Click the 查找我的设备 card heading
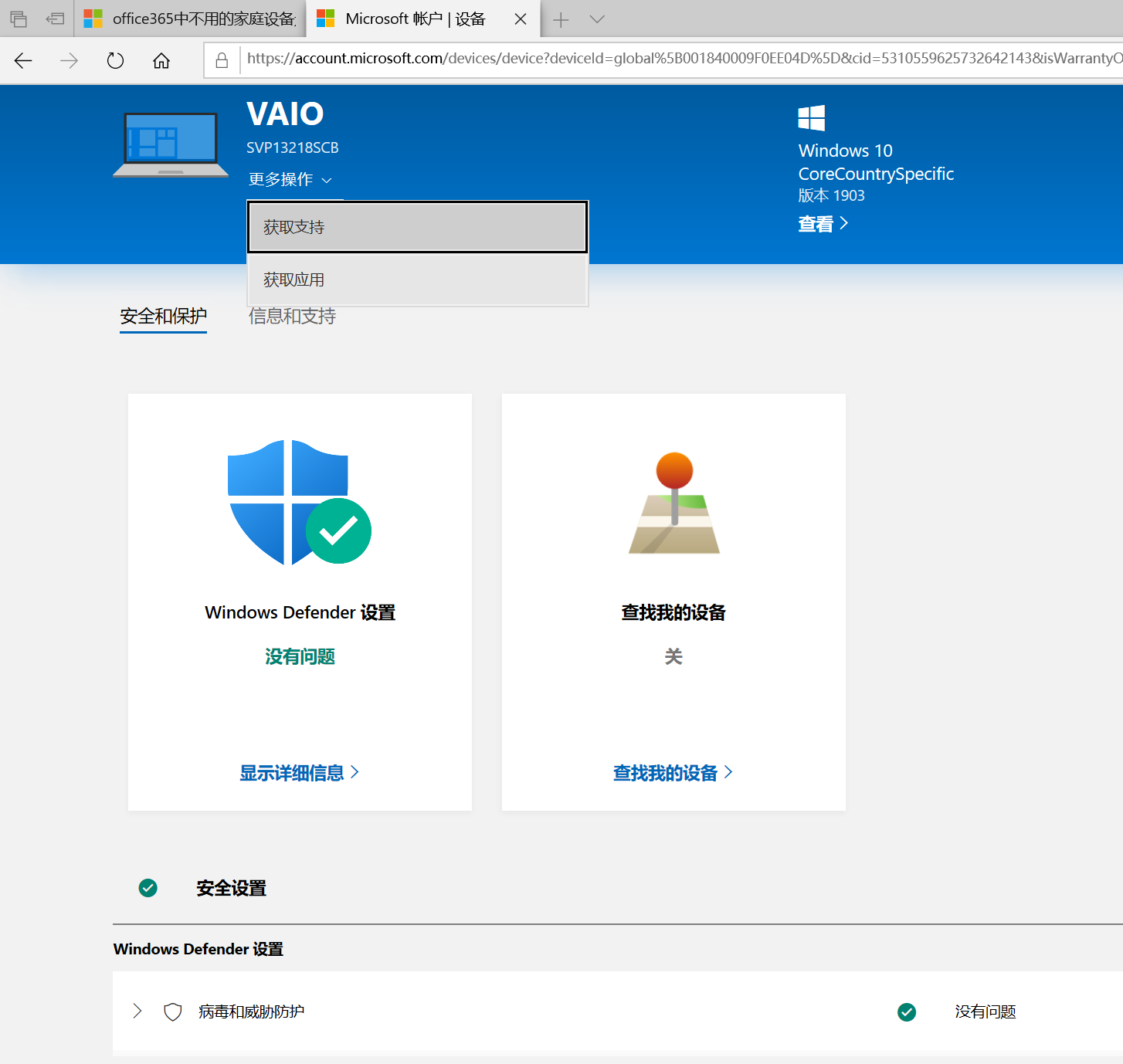 673,612
